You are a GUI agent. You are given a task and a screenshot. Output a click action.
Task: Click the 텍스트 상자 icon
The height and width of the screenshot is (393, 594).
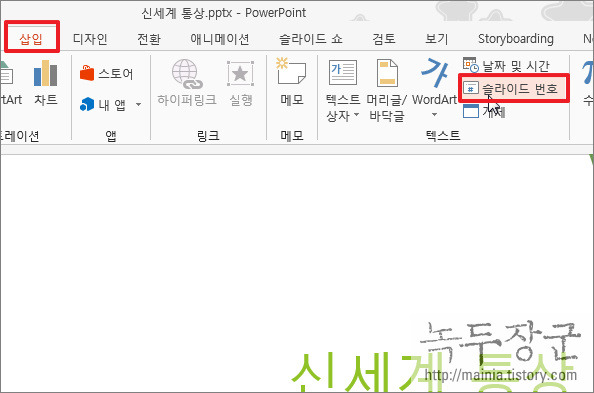(342, 72)
